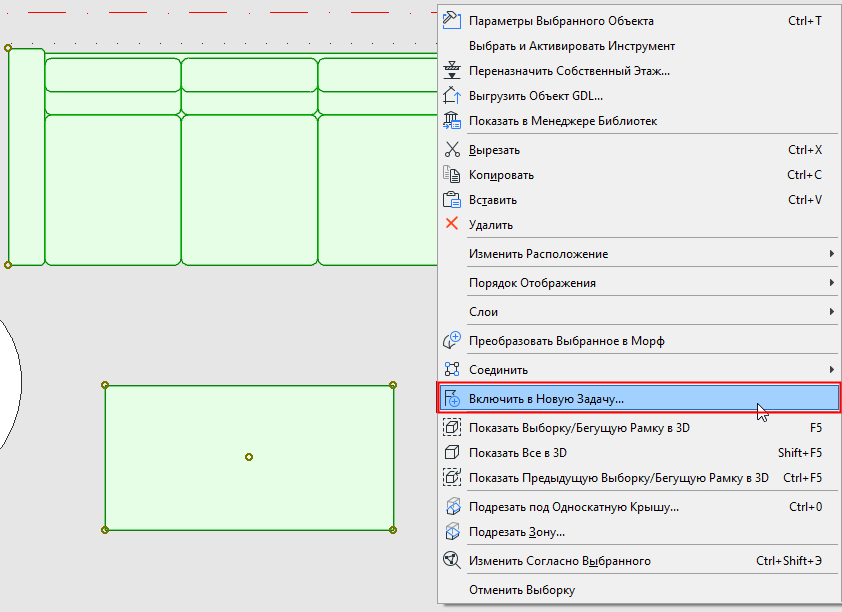842x612 pixels.
Task: Open Изменить Расположение menu entry
Action: point(639,254)
